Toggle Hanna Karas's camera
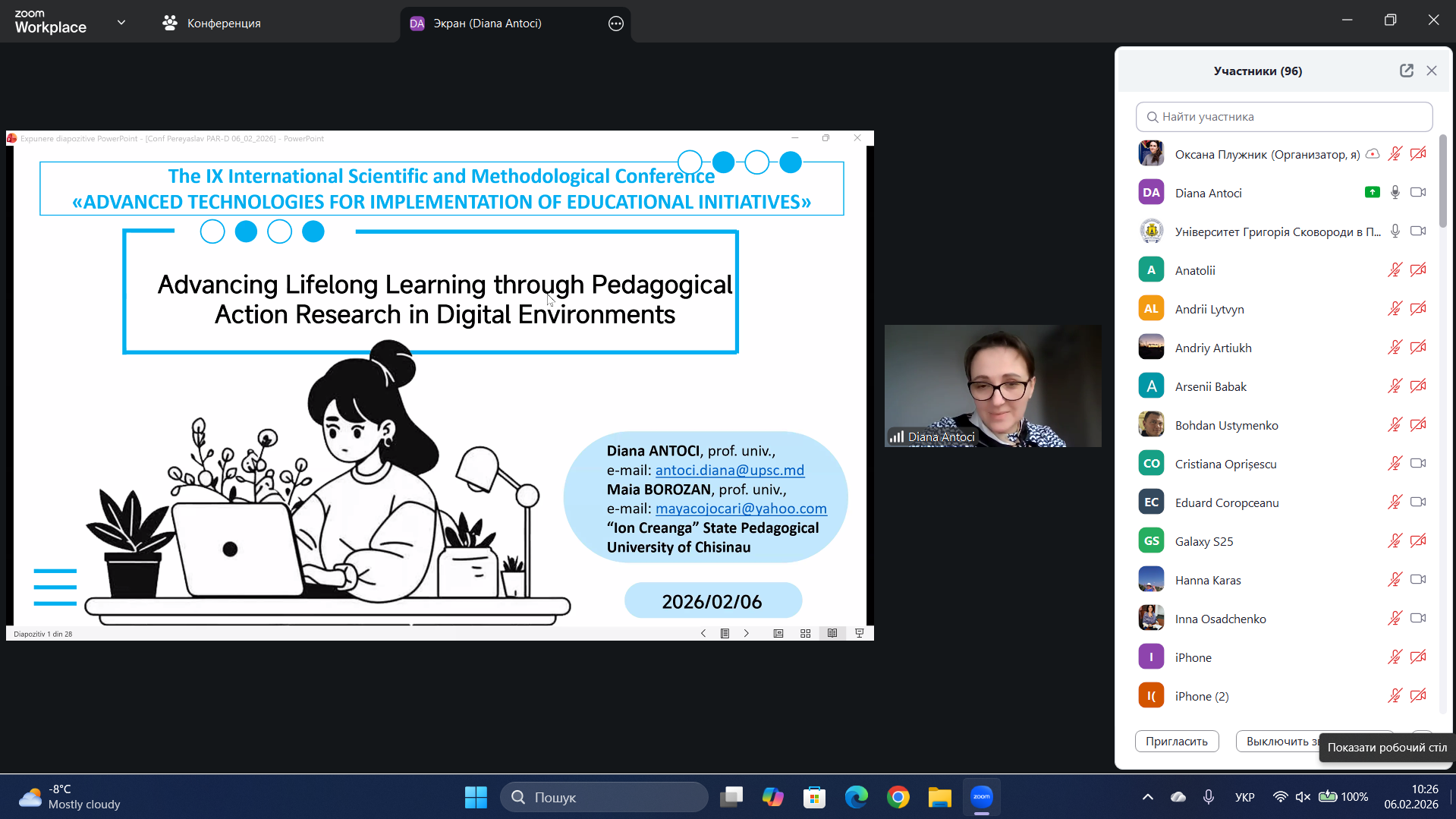 (1417, 580)
